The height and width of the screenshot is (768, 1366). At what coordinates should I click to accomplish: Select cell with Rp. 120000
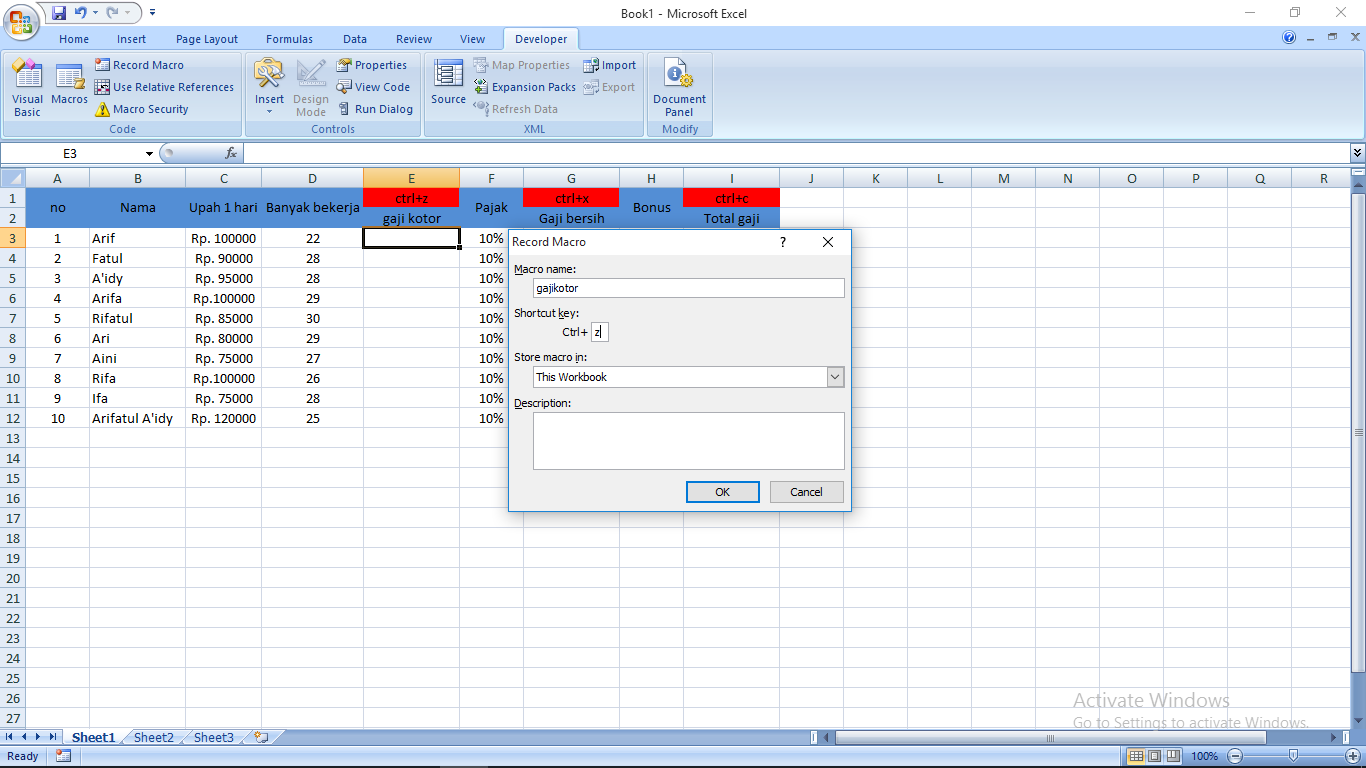[x=223, y=418]
